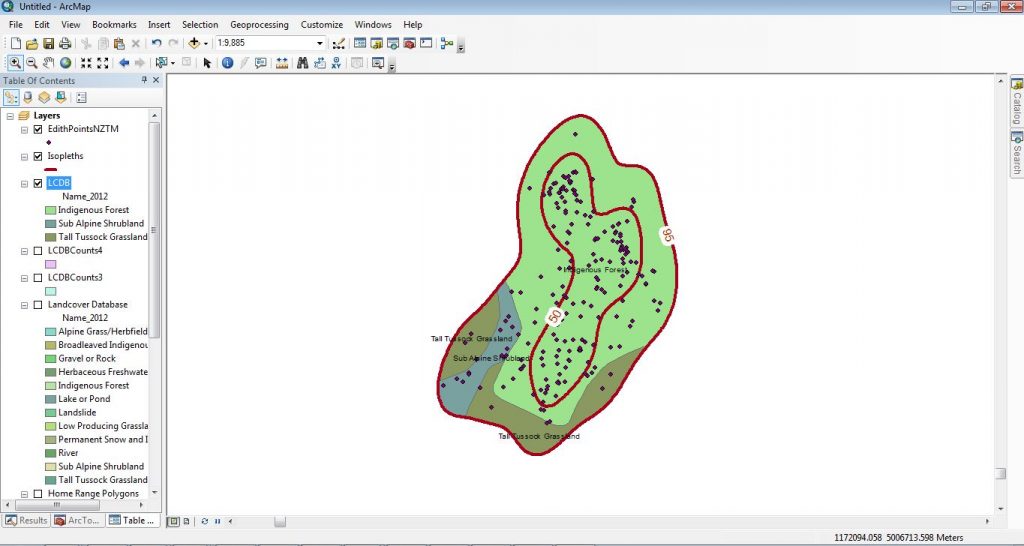This screenshot has width=1024, height=546.
Task: Open the Catalog side panel
Action: click(1017, 102)
